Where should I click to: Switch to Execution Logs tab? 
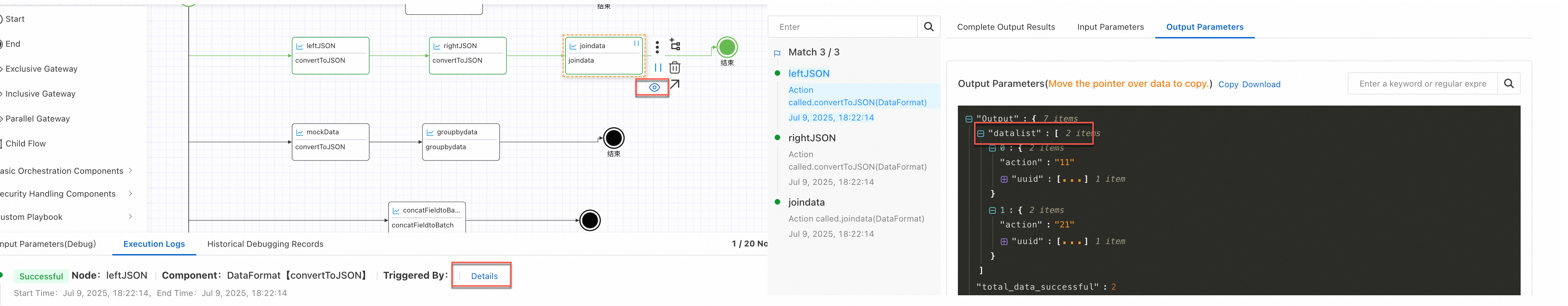coord(154,244)
